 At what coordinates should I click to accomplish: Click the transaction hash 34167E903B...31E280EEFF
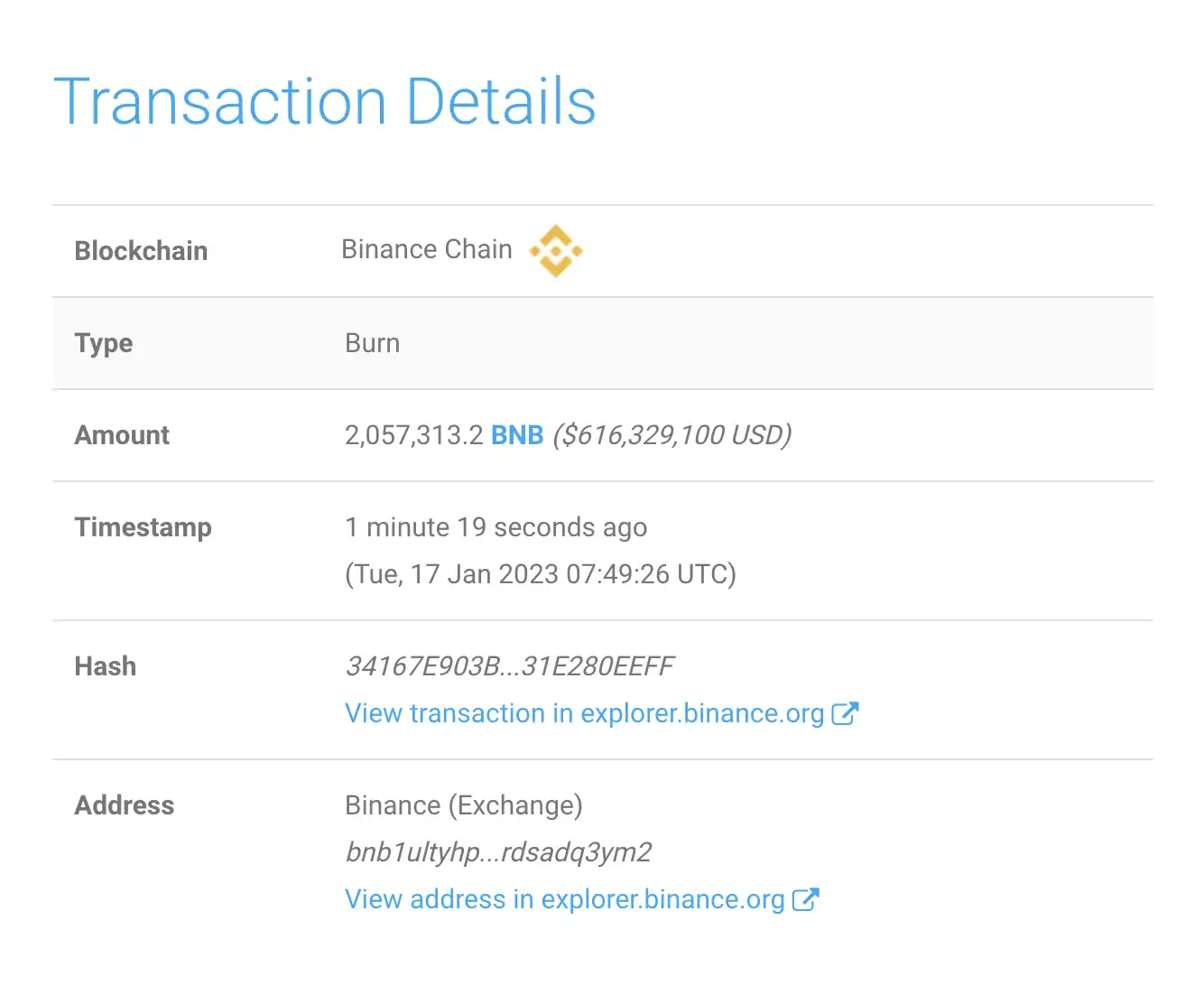(509, 666)
